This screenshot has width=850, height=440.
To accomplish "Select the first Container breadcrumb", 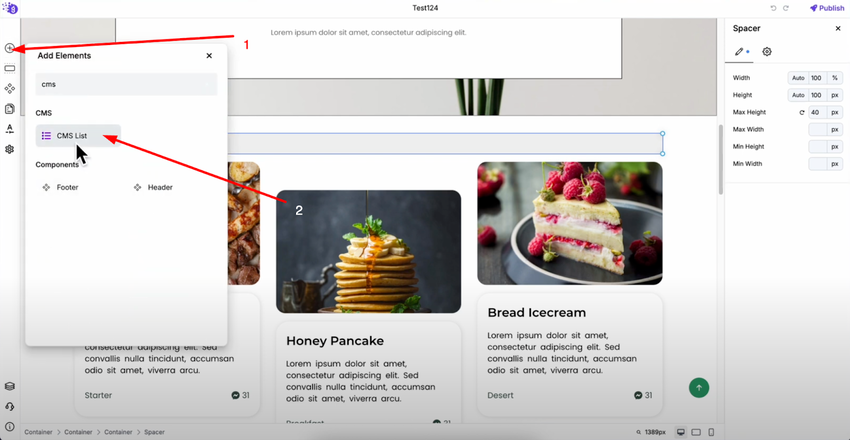I will pos(38,432).
